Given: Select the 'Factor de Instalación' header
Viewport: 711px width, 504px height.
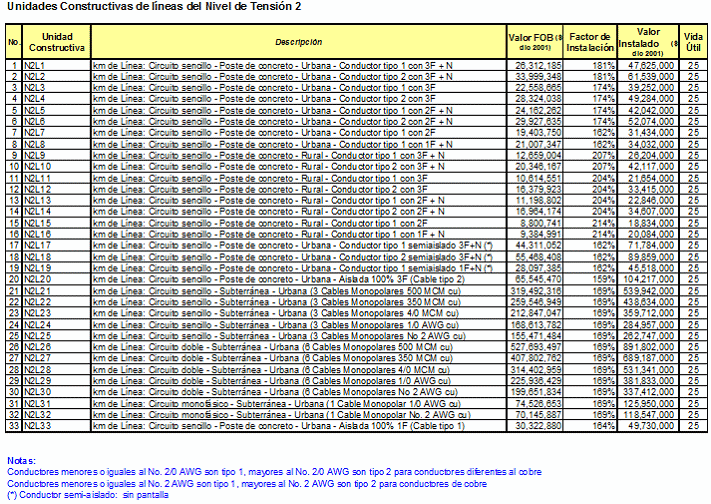Looking at the screenshot, I should pyautogui.click(x=590, y=42).
